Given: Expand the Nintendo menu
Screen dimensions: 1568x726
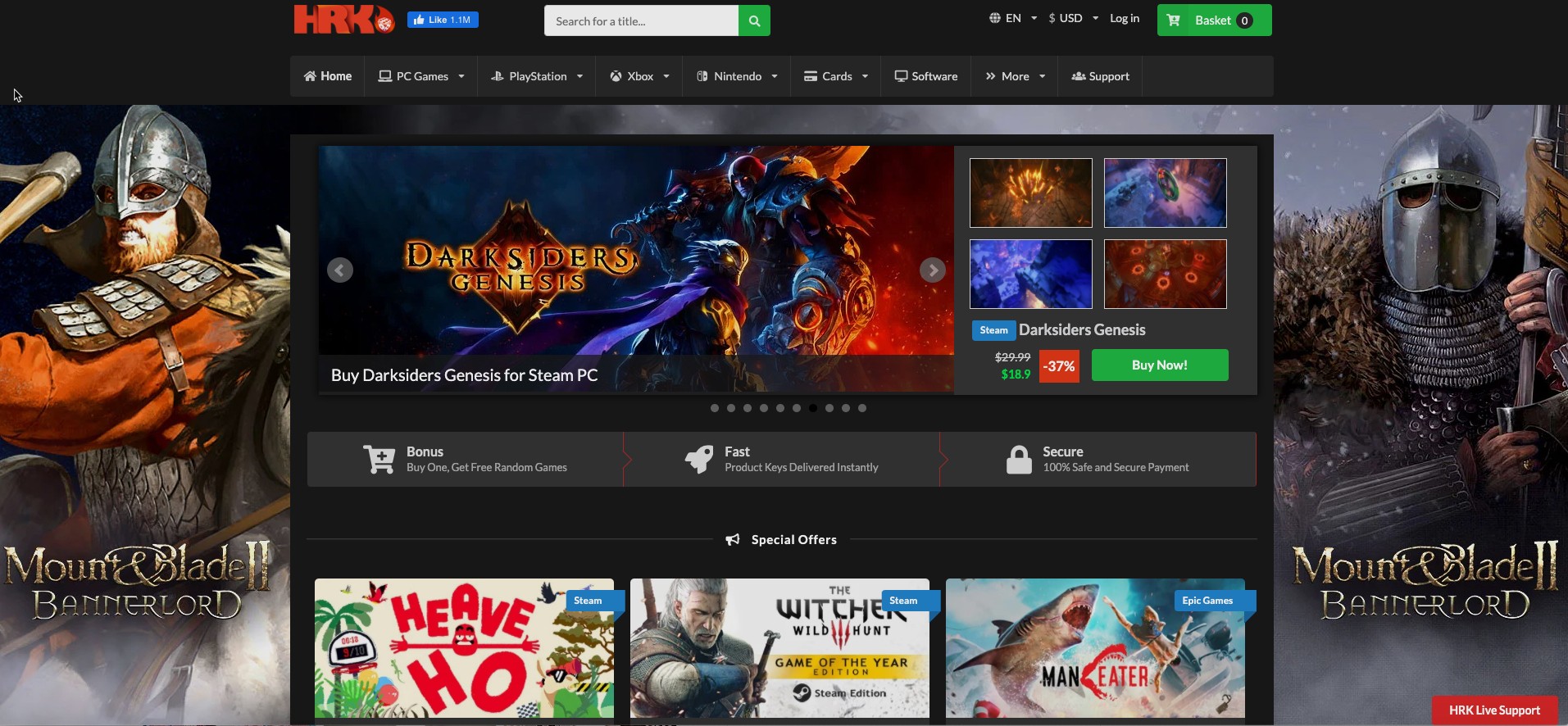Looking at the screenshot, I should pos(737,76).
